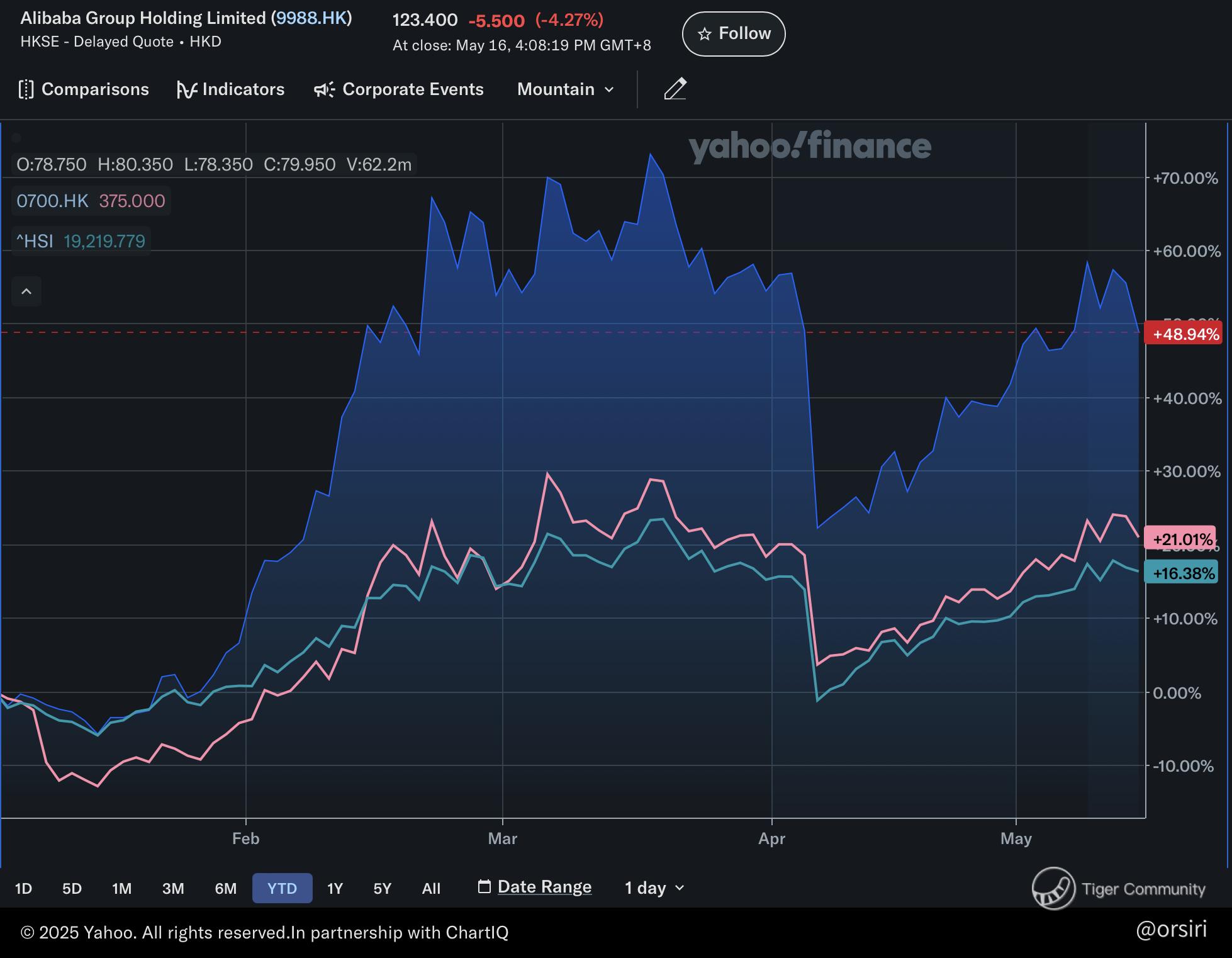Click the Tiger Community logo
Image resolution: width=1232 pixels, height=958 pixels.
coord(1054,888)
